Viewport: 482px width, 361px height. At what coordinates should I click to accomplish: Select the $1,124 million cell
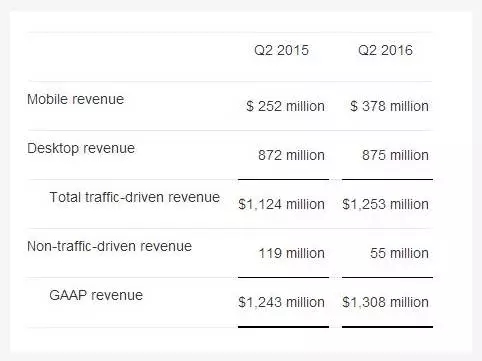(281, 204)
